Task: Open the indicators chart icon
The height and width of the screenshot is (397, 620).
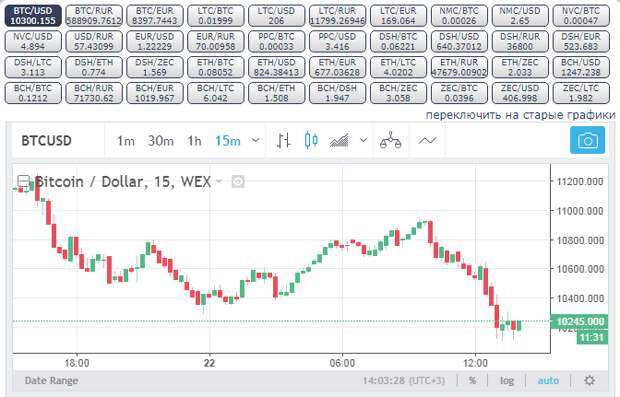Action: [339, 140]
